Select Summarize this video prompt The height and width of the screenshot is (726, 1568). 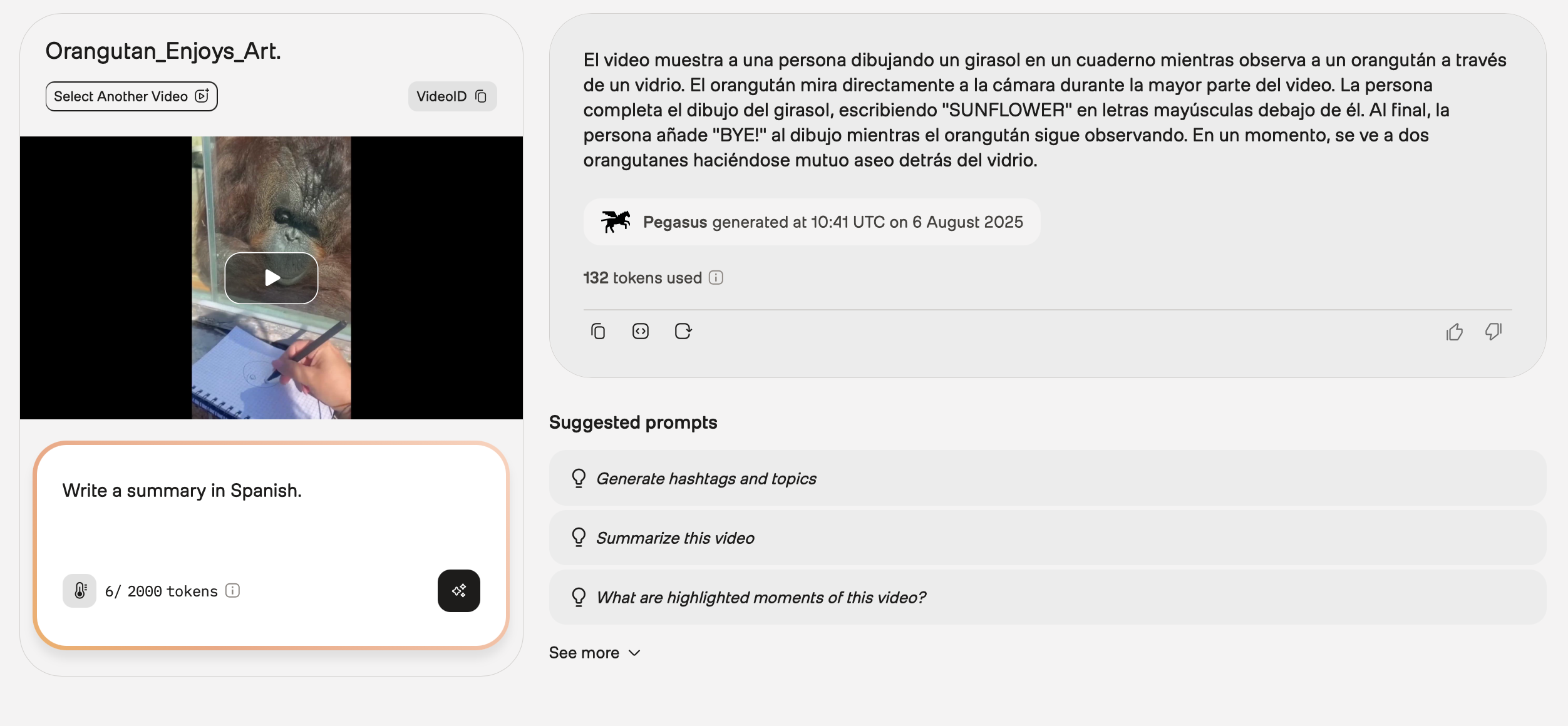(x=1047, y=538)
